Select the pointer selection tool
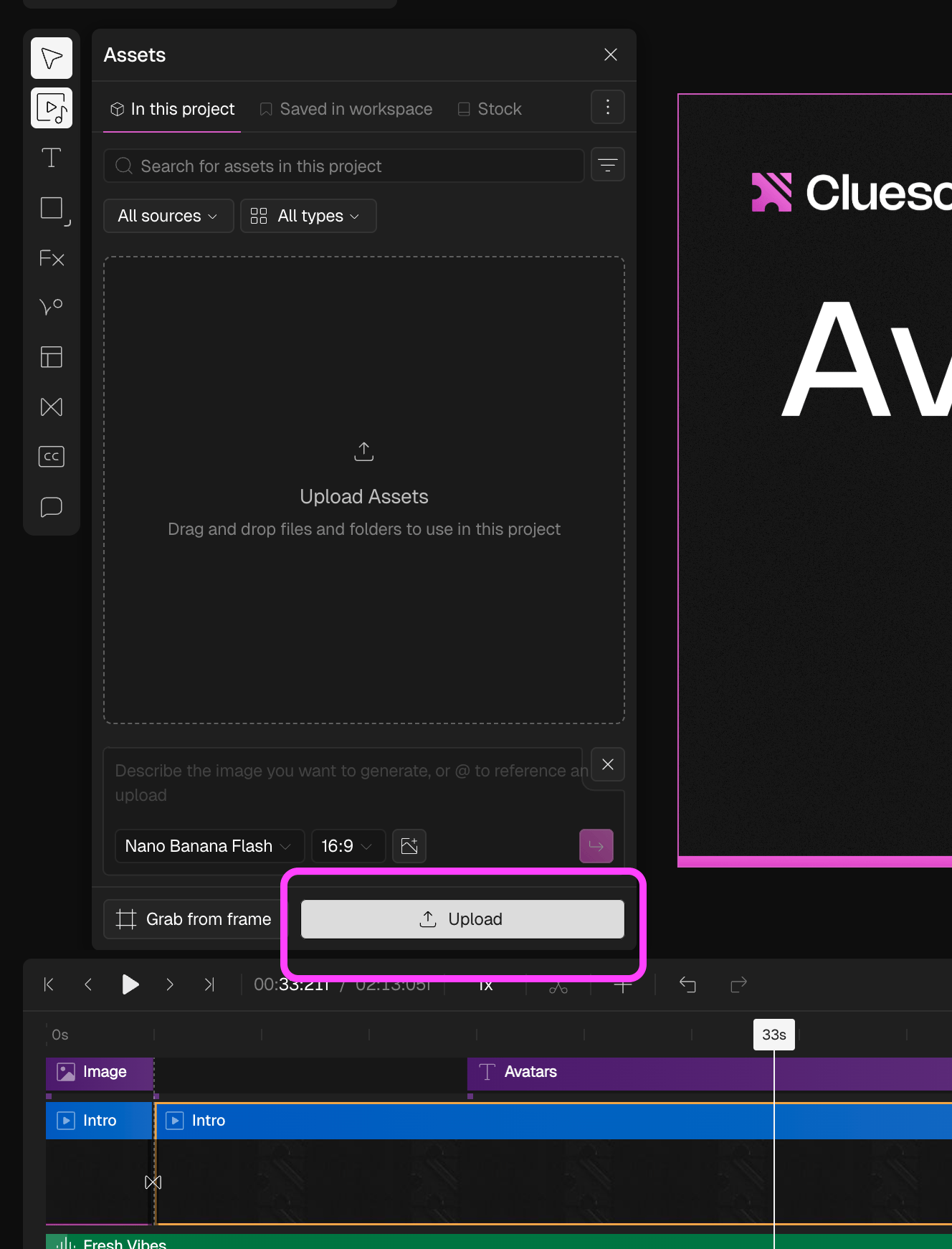Screen dimensions: 952x1249 click(x=52, y=58)
